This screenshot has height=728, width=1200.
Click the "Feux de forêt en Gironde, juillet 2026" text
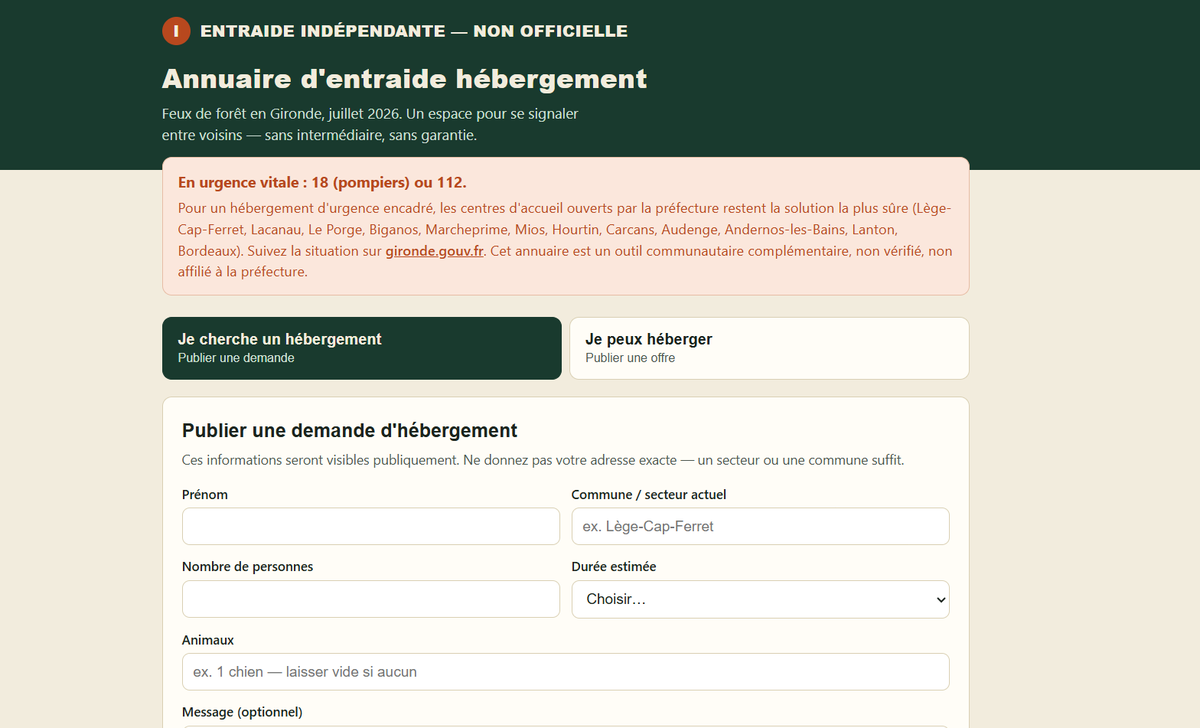click(x=282, y=114)
